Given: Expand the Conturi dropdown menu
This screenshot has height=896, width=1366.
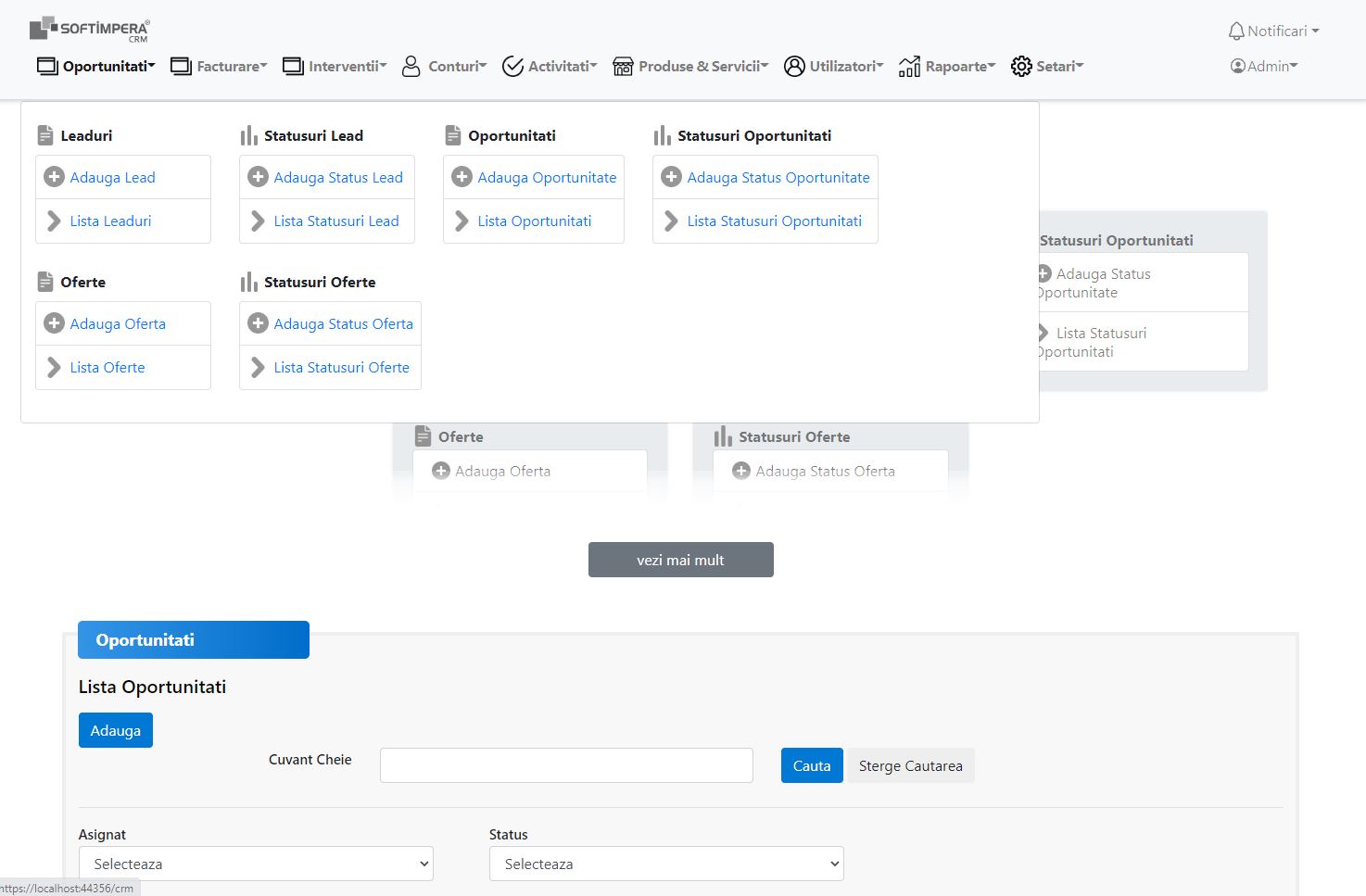Looking at the screenshot, I should [x=445, y=66].
